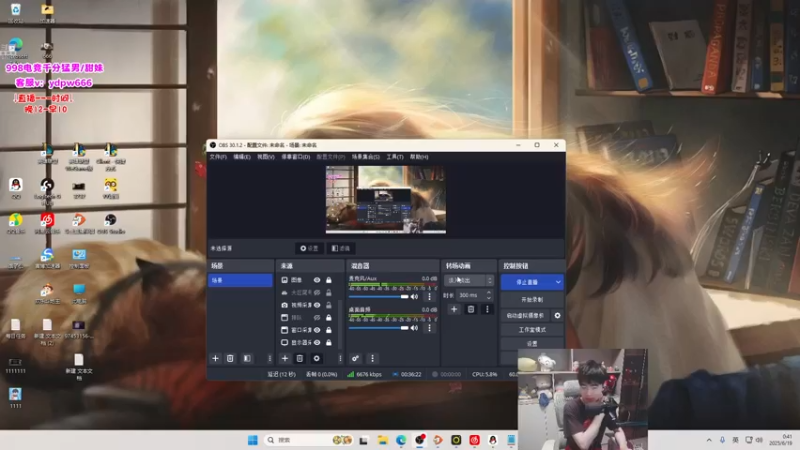Click 工作室模式 studio mode button

(532, 330)
